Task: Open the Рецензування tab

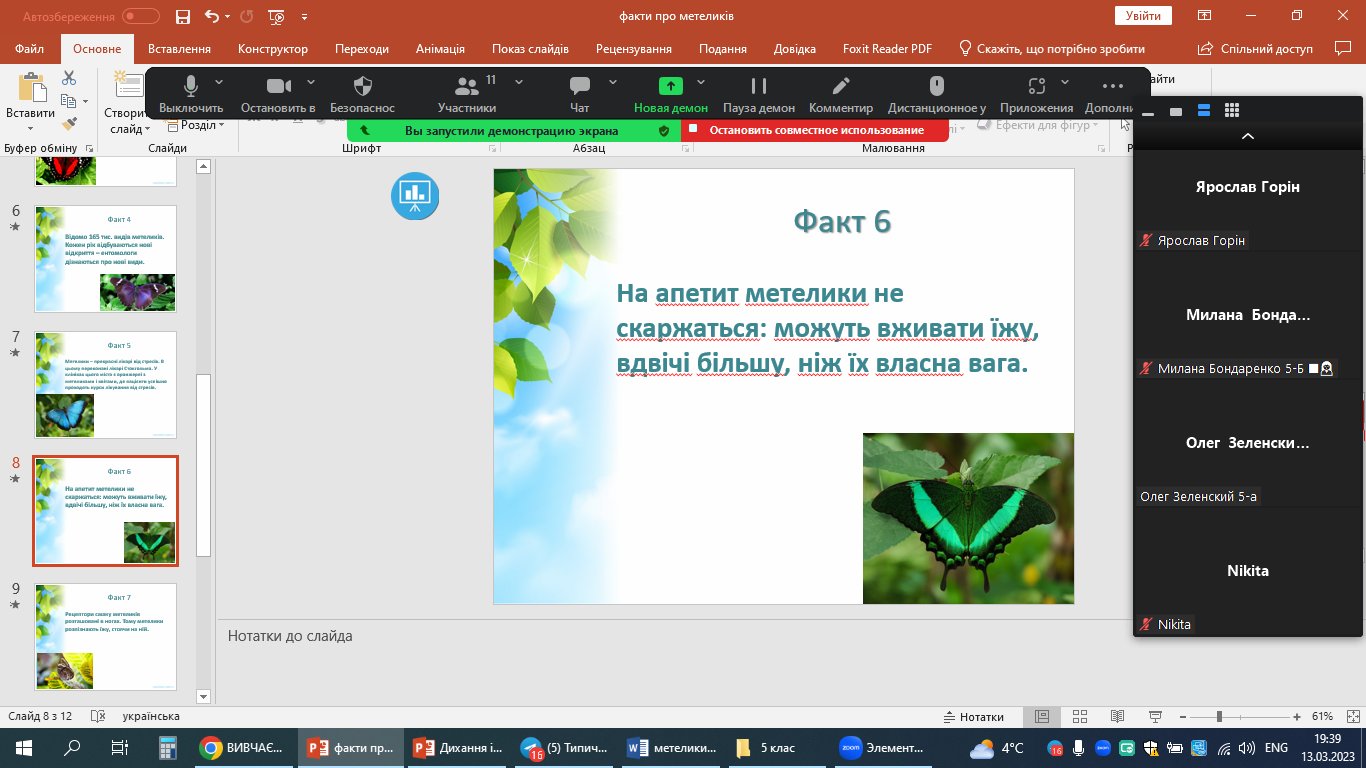Action: 634,48
